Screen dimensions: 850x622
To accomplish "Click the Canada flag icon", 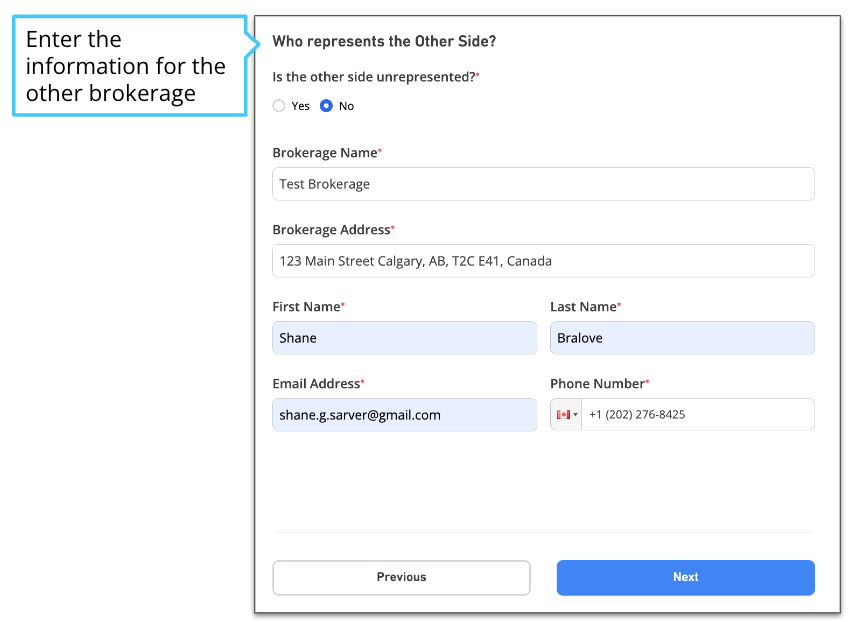I will pos(563,414).
